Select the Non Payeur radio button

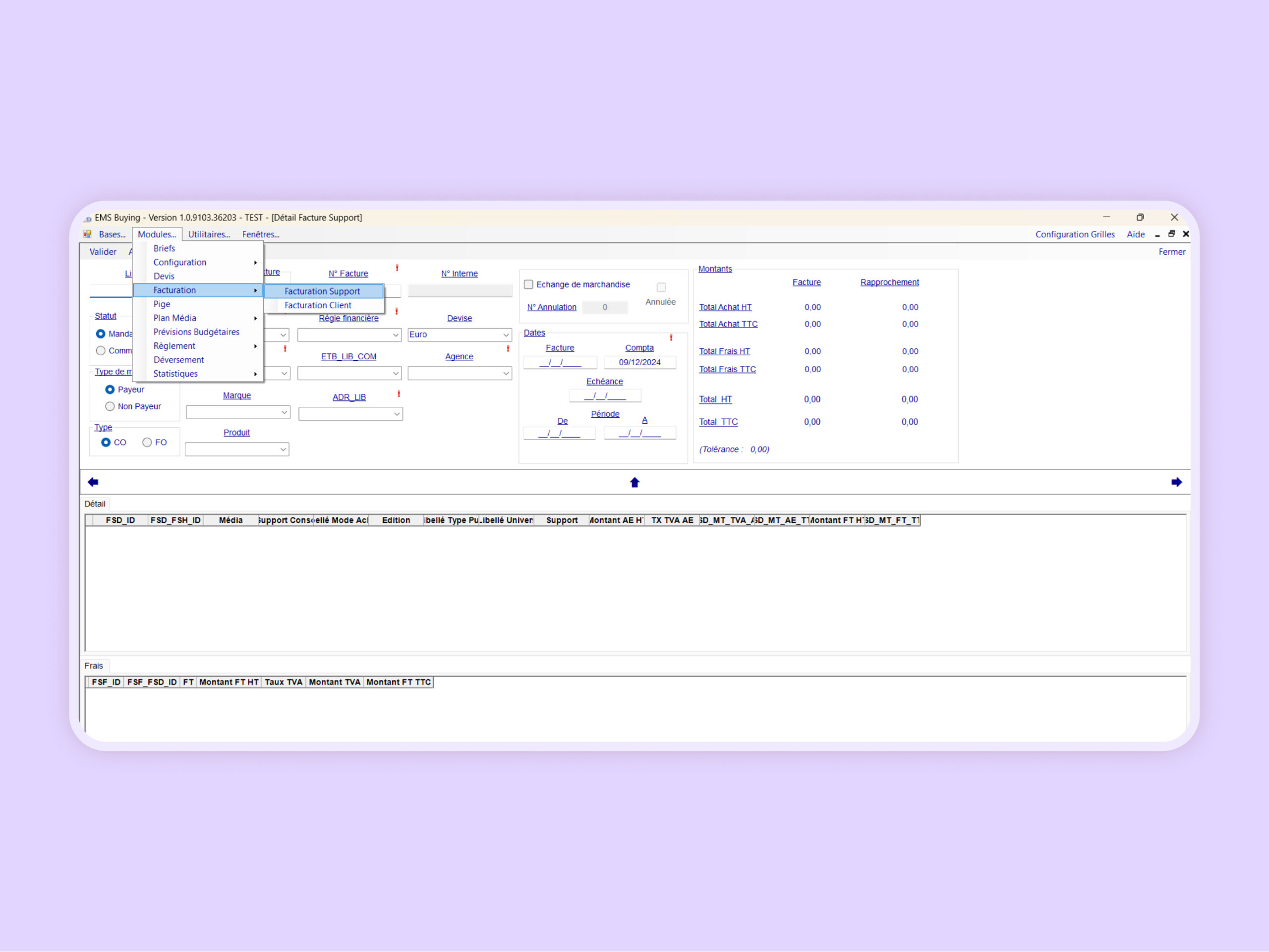[110, 406]
